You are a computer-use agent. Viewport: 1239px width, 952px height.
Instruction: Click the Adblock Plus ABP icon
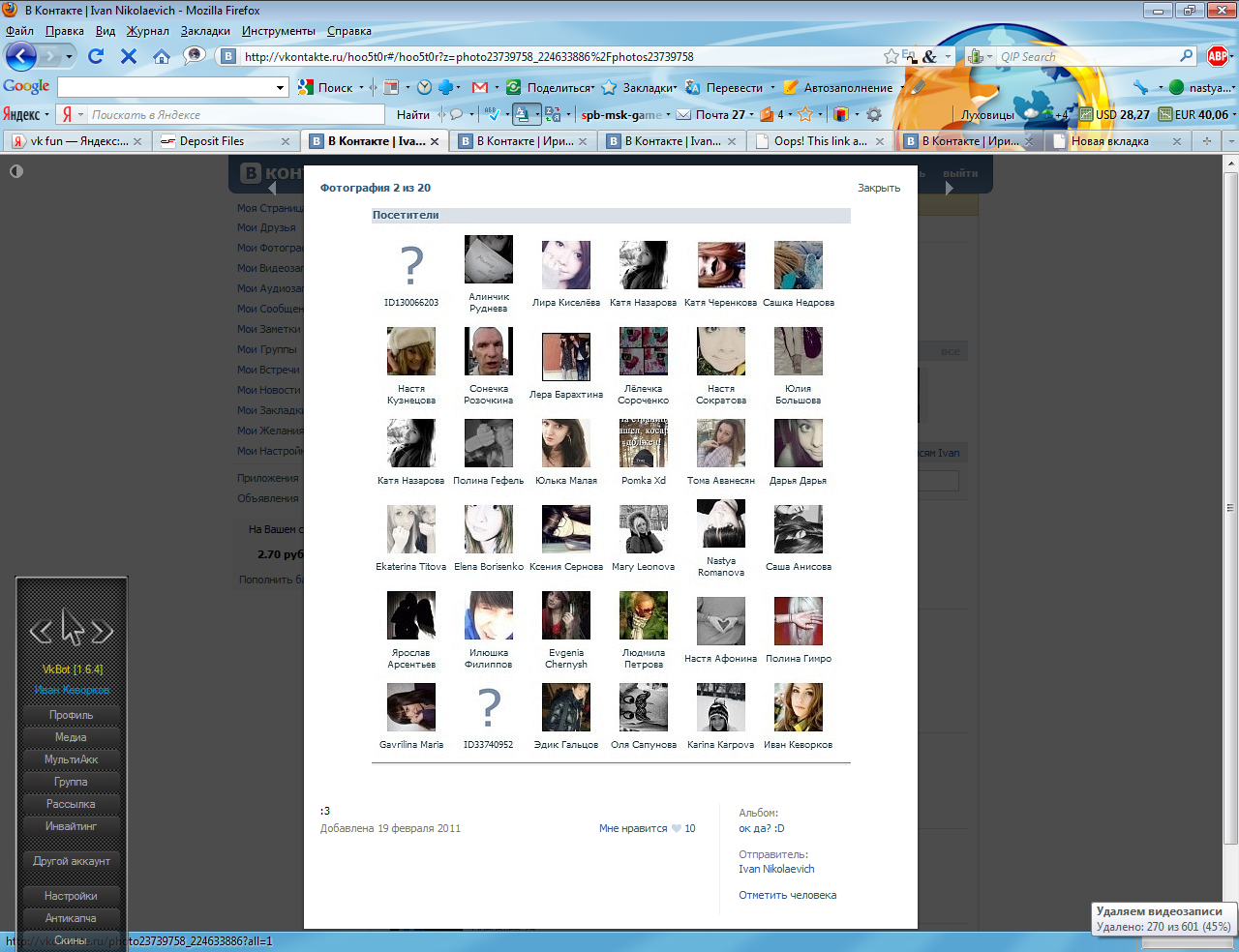click(x=1218, y=56)
